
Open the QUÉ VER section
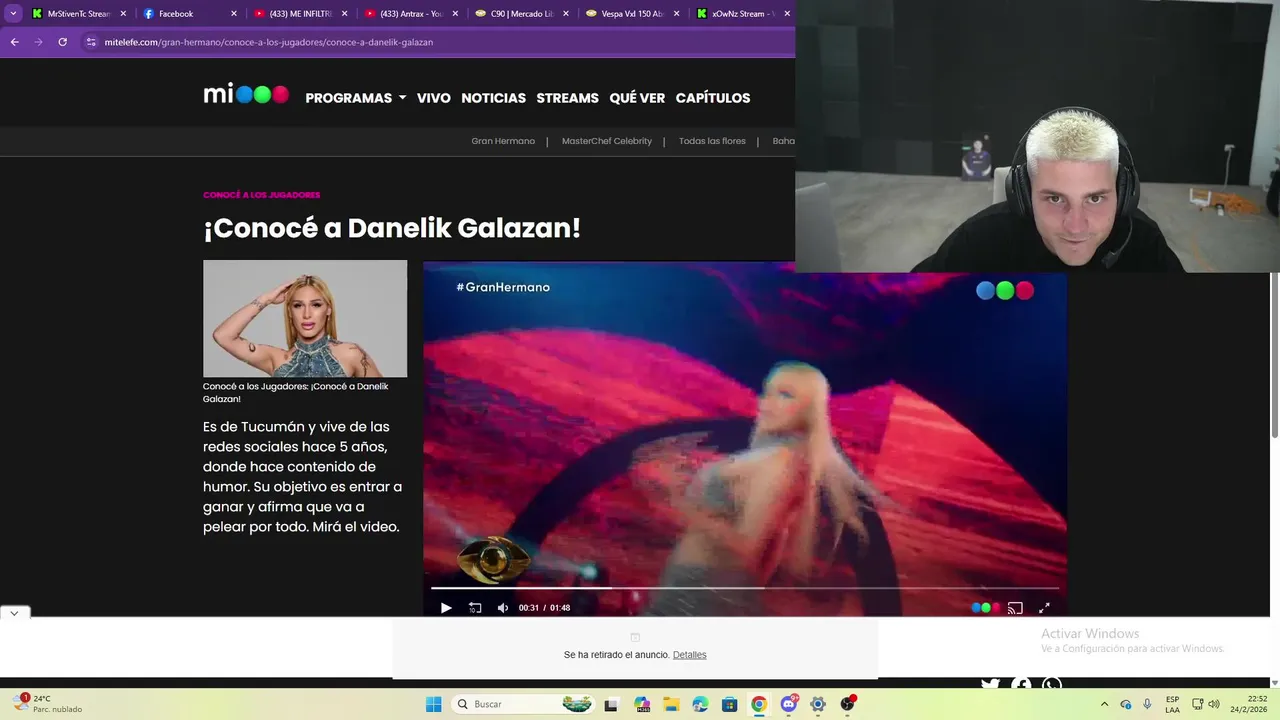click(637, 98)
